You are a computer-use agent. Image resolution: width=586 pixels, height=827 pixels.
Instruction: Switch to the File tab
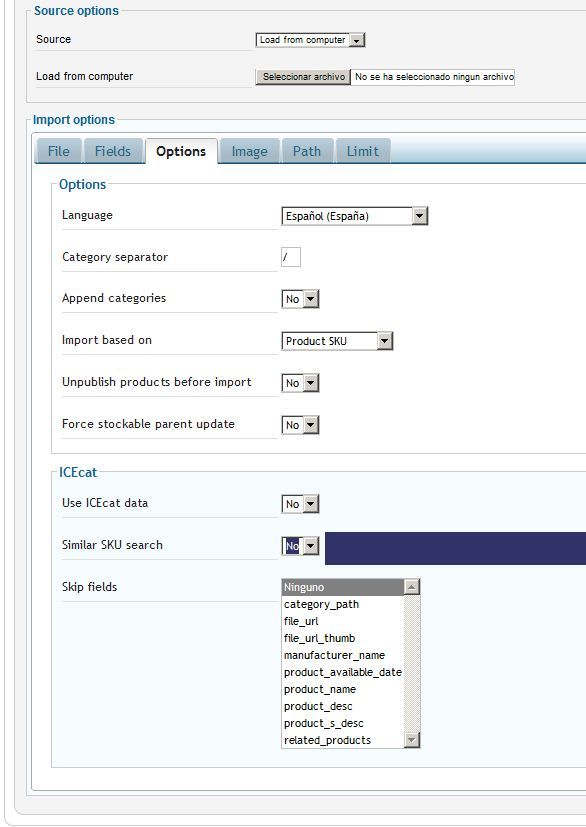pyautogui.click(x=59, y=151)
